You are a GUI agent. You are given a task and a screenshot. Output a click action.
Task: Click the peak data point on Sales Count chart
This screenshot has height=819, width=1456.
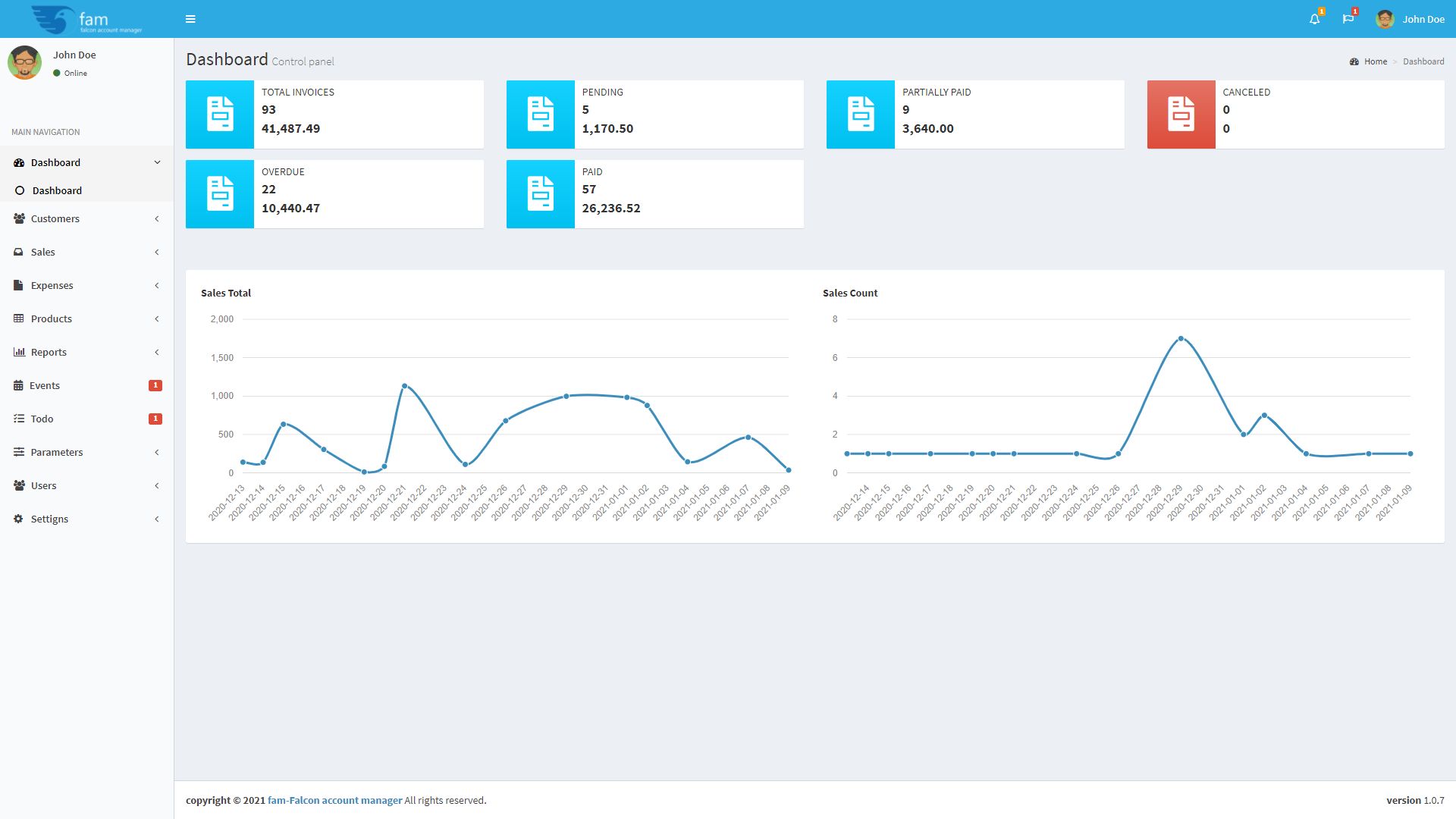[x=1181, y=339]
